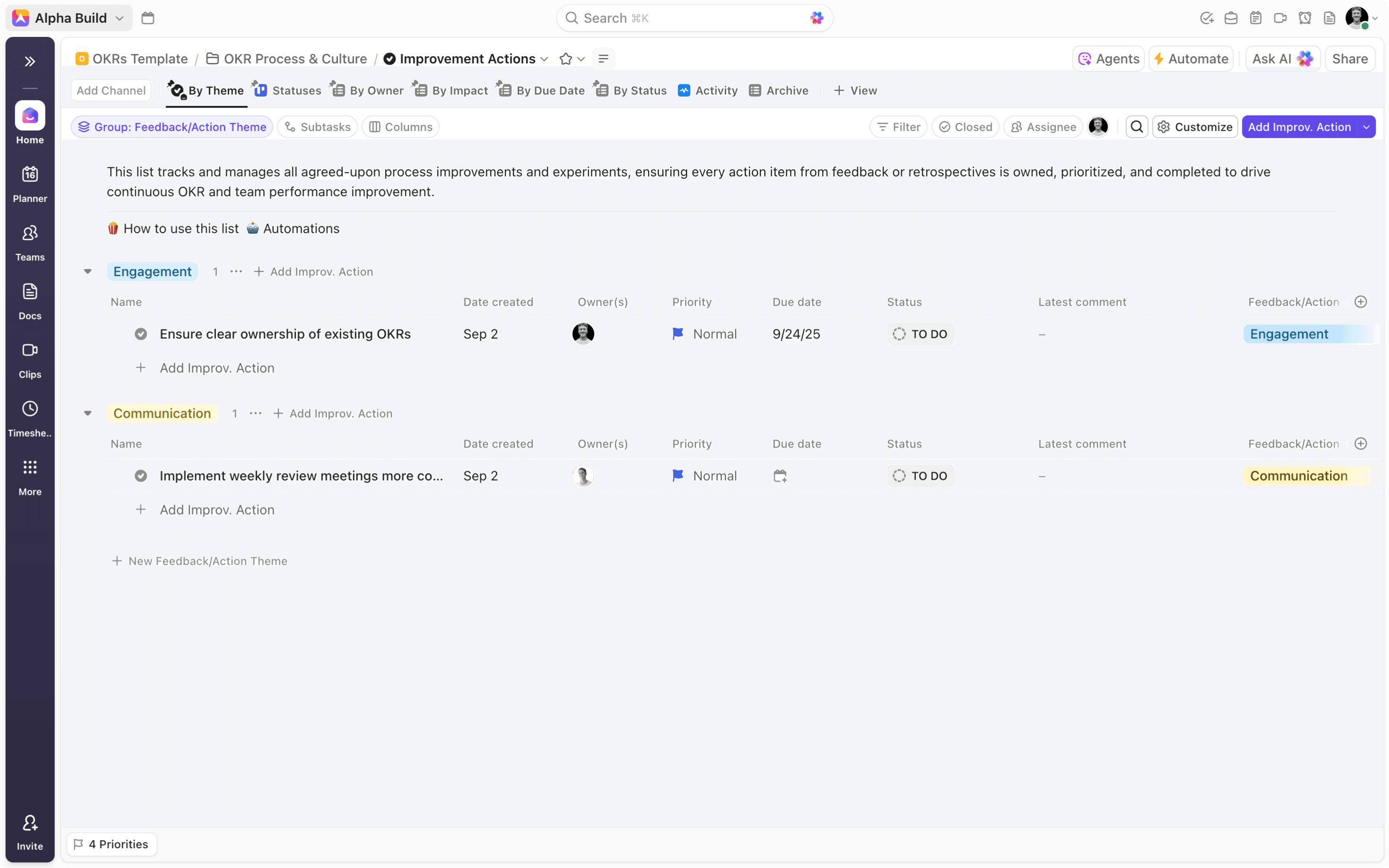The width and height of the screenshot is (1389, 868).
Task: Expand the sidebar with double-chevron icon
Action: 30,61
